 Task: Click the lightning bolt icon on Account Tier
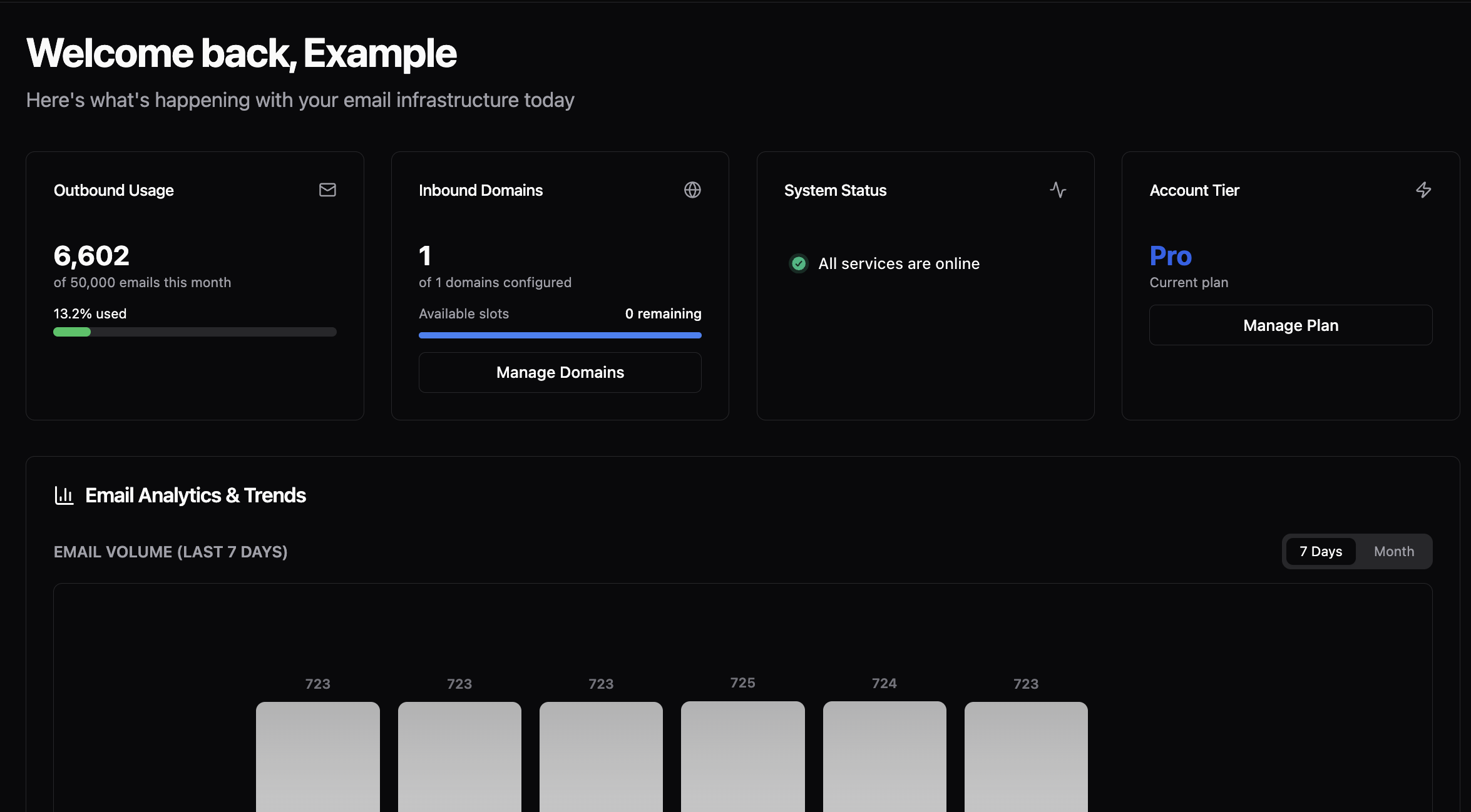[x=1423, y=190]
